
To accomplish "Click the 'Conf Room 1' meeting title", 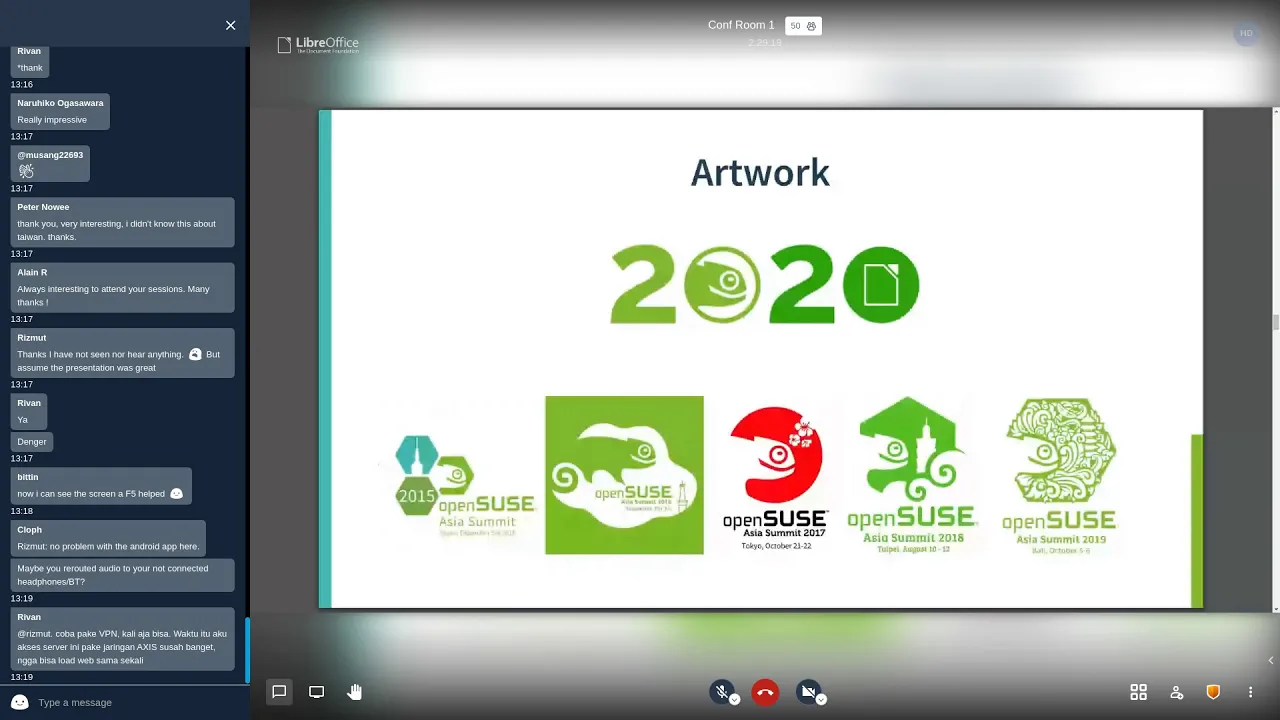I will click(741, 25).
